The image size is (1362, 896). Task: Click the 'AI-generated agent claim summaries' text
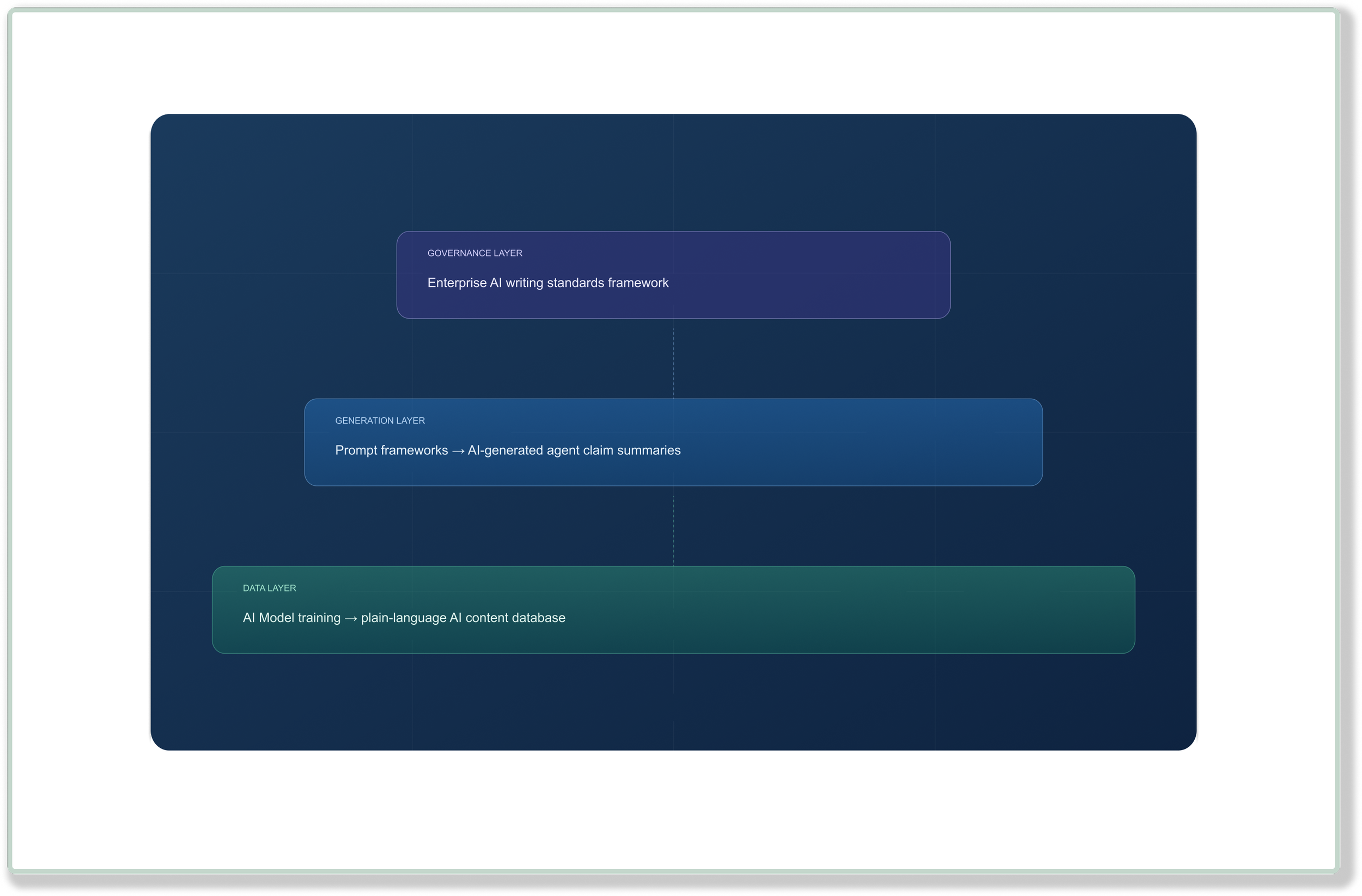pos(574,450)
